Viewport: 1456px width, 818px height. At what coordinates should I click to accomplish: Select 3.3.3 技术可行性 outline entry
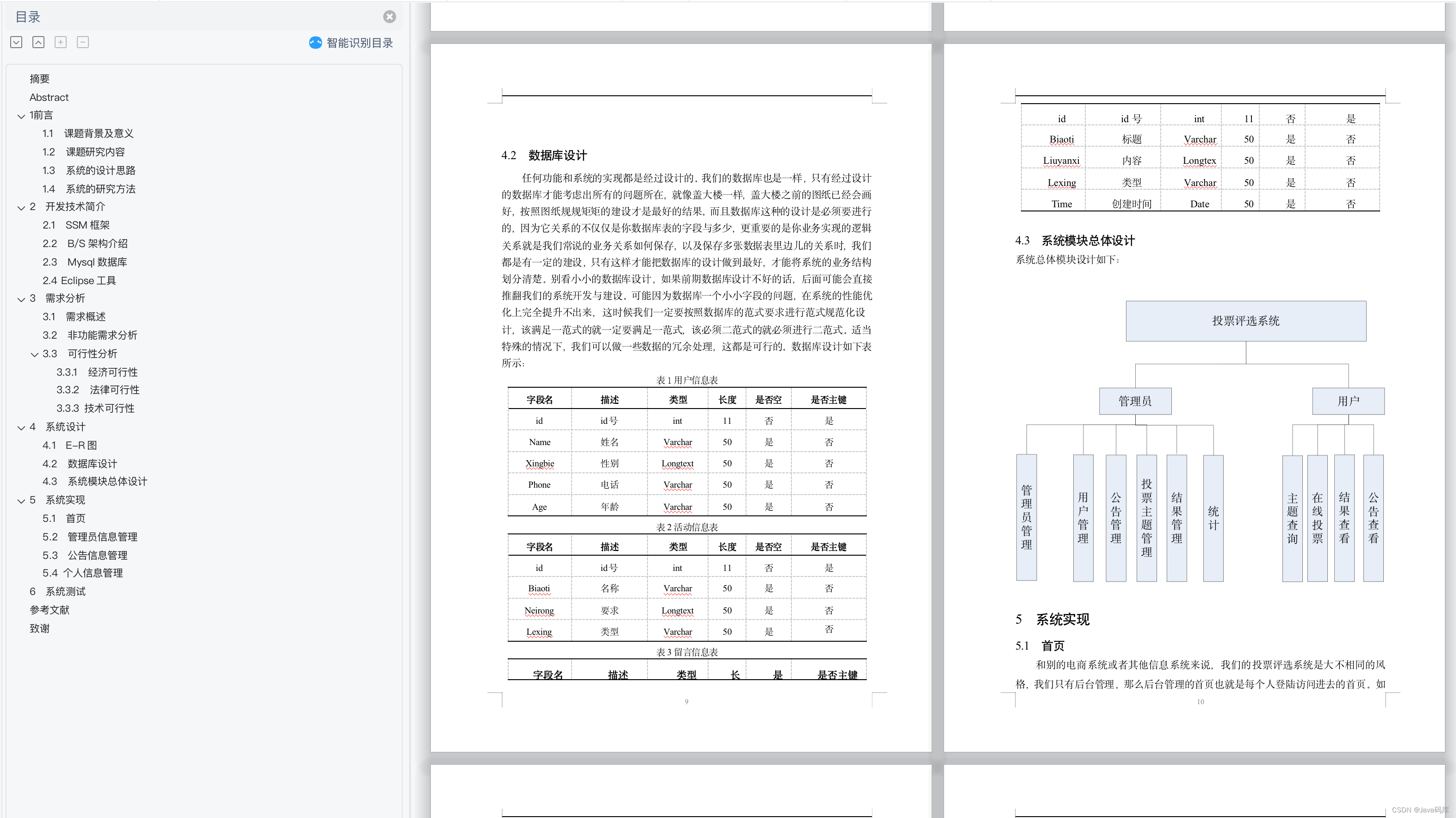(95, 409)
